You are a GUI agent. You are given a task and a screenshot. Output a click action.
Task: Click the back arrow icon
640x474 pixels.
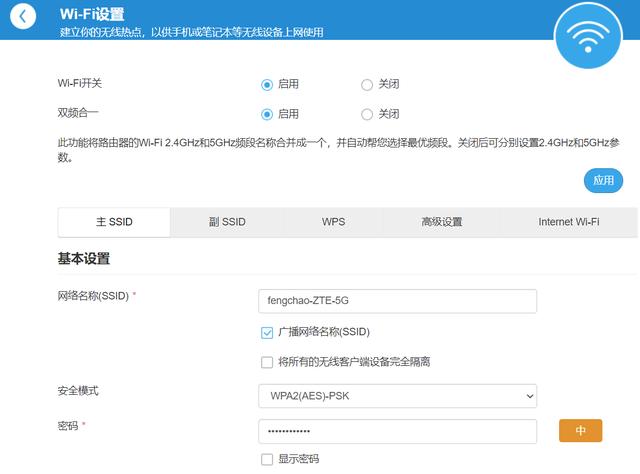click(24, 17)
